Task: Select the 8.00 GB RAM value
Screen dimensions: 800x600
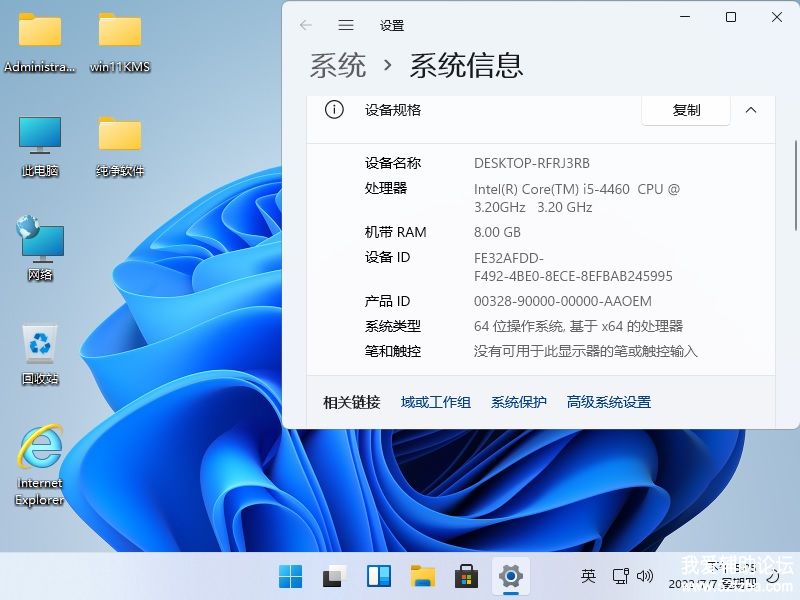Action: (x=497, y=232)
